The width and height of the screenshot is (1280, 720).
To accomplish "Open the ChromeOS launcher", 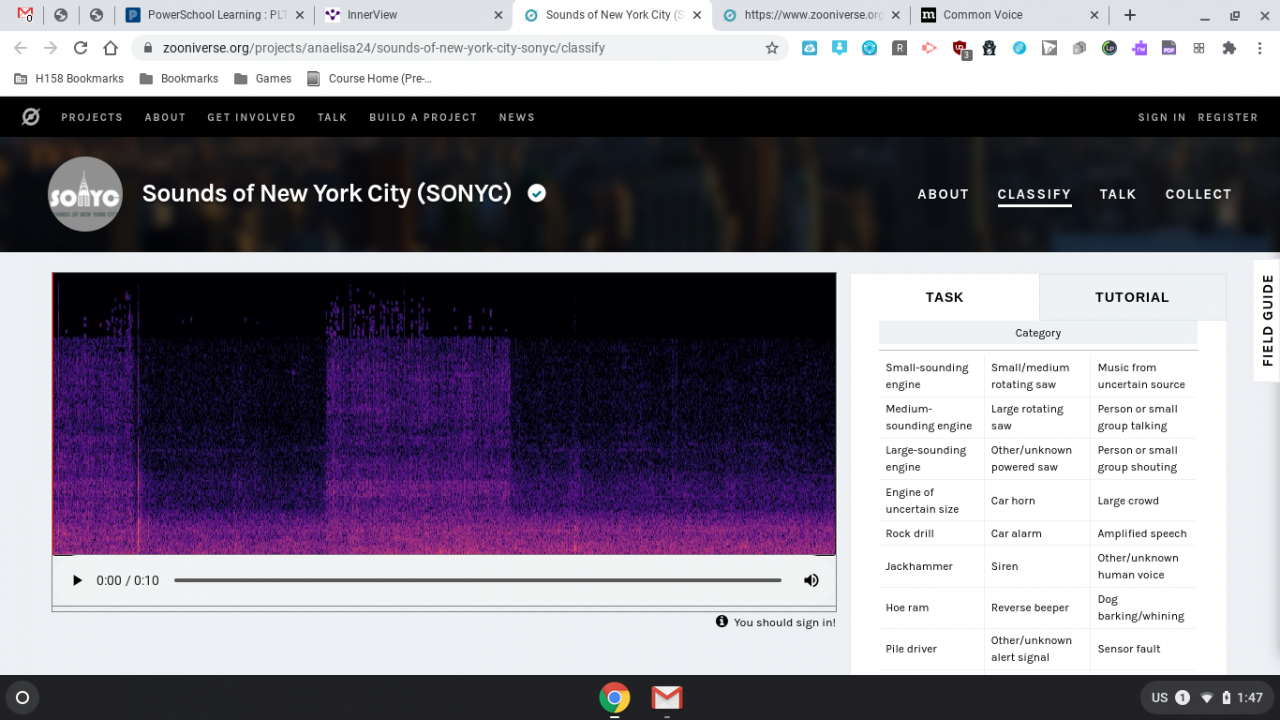I will coord(23,697).
